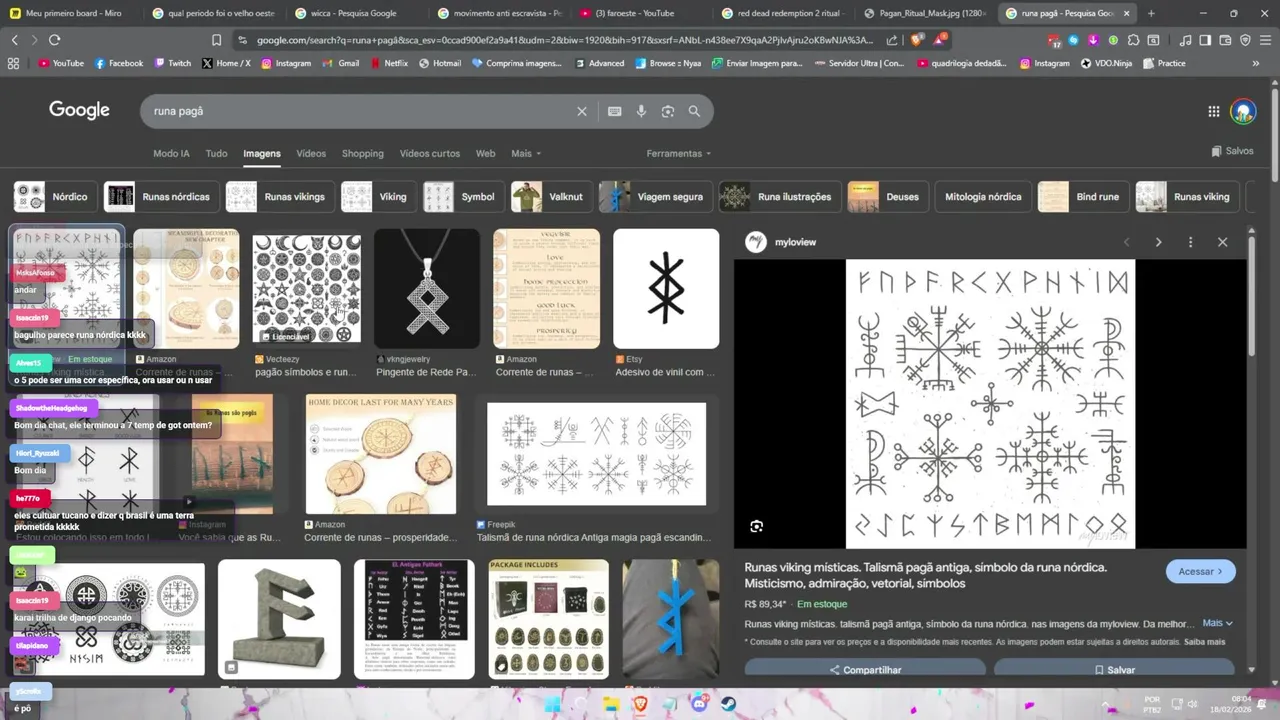Switch to the Web tab
Screen dimensions: 1280x720
[x=485, y=153]
